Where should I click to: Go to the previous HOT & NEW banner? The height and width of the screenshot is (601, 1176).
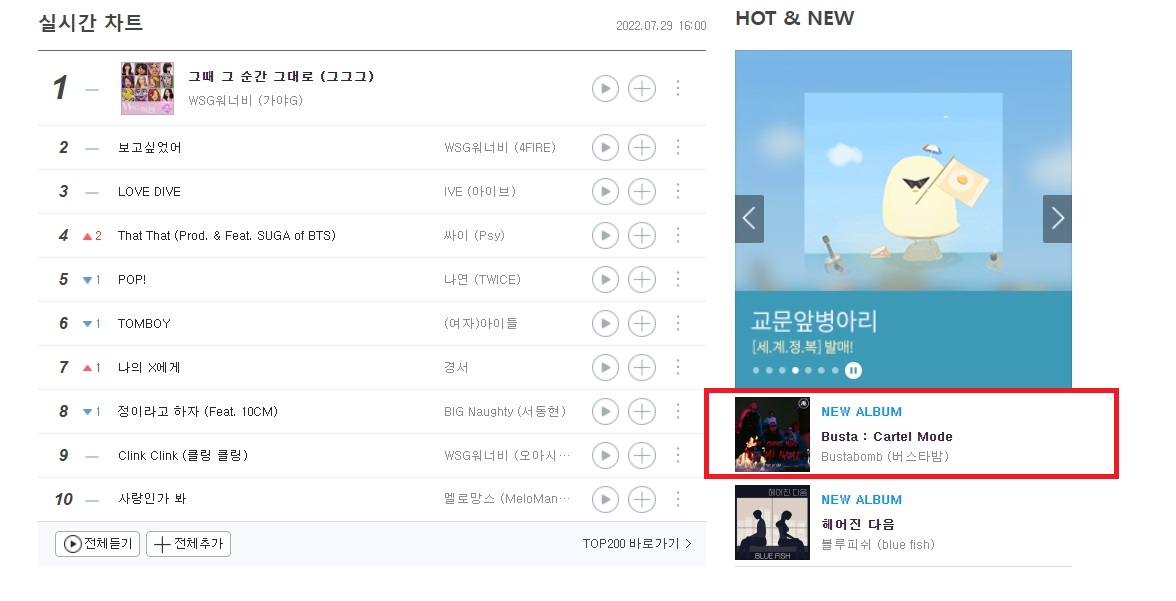[x=749, y=218]
